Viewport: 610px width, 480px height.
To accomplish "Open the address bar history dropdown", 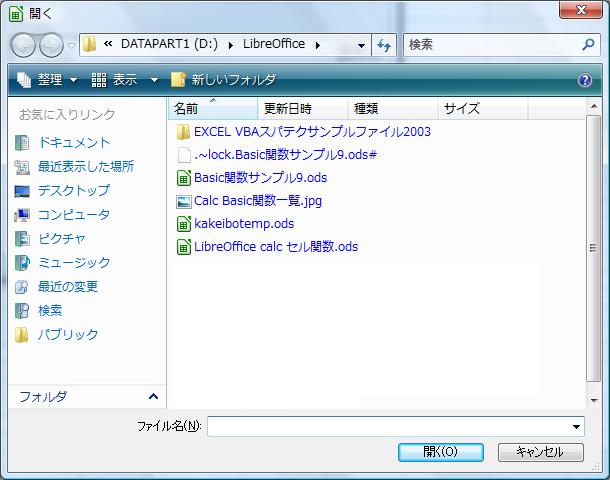I will pyautogui.click(x=361, y=46).
